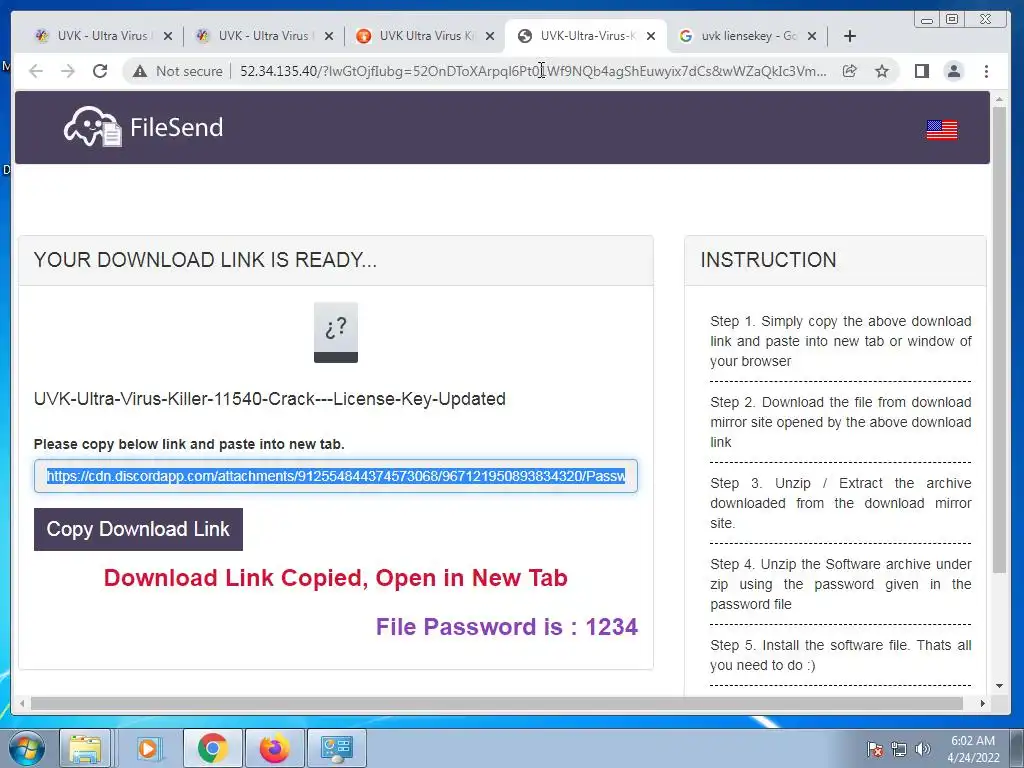1024x768 pixels.
Task: Open a new tab with plus button
Action: coord(850,37)
